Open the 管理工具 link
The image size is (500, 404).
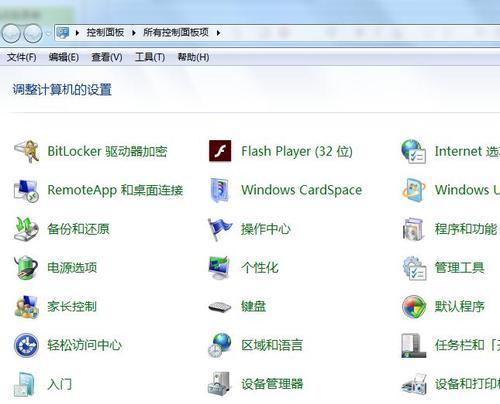(x=459, y=268)
